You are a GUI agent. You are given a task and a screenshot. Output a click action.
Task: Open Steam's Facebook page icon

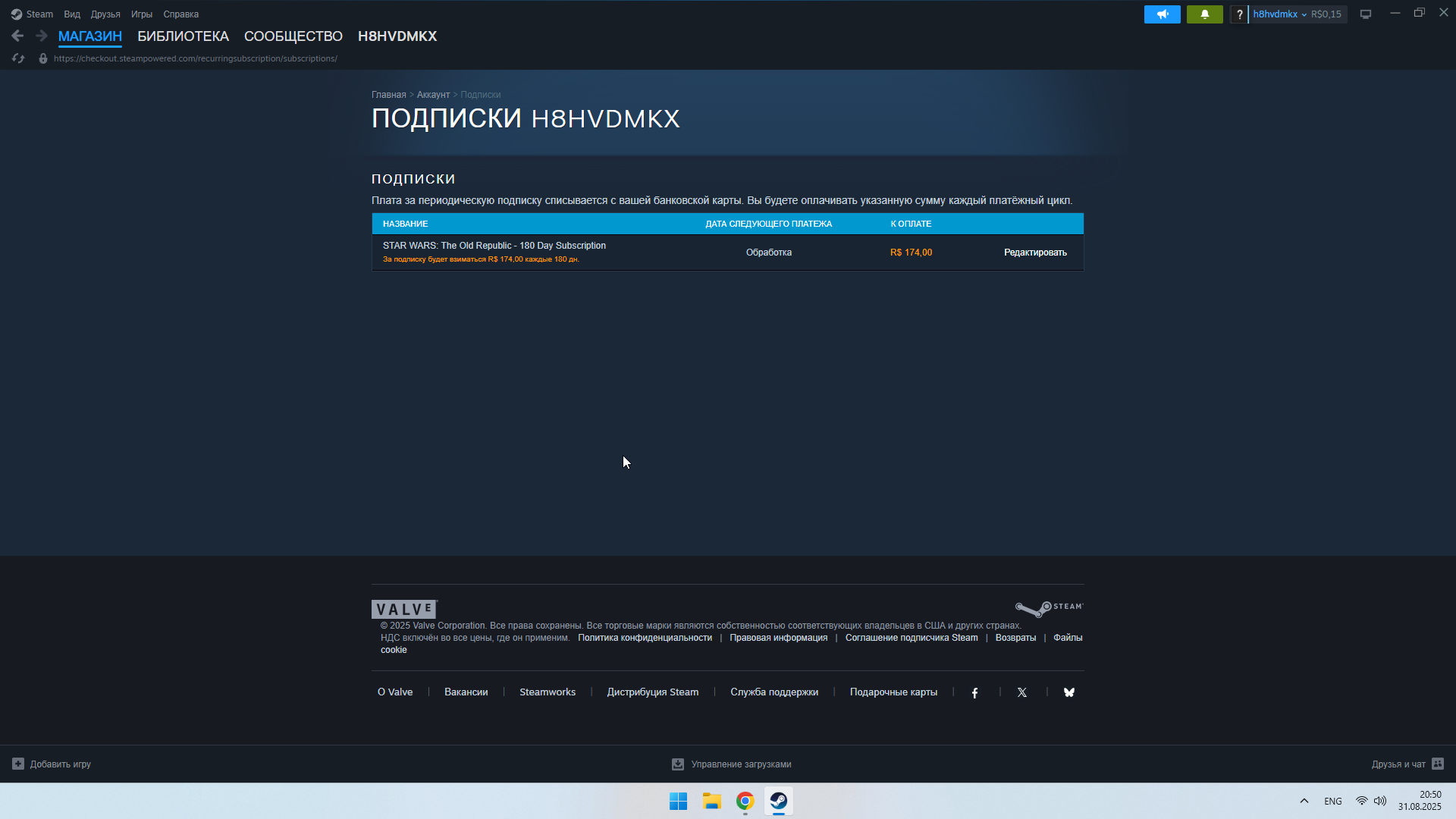click(x=975, y=692)
